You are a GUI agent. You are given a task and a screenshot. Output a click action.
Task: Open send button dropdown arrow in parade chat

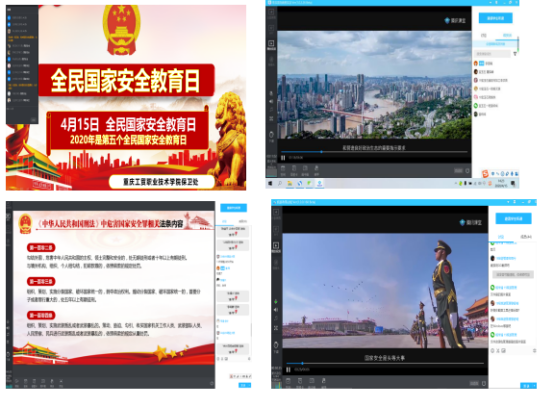[x=534, y=386]
